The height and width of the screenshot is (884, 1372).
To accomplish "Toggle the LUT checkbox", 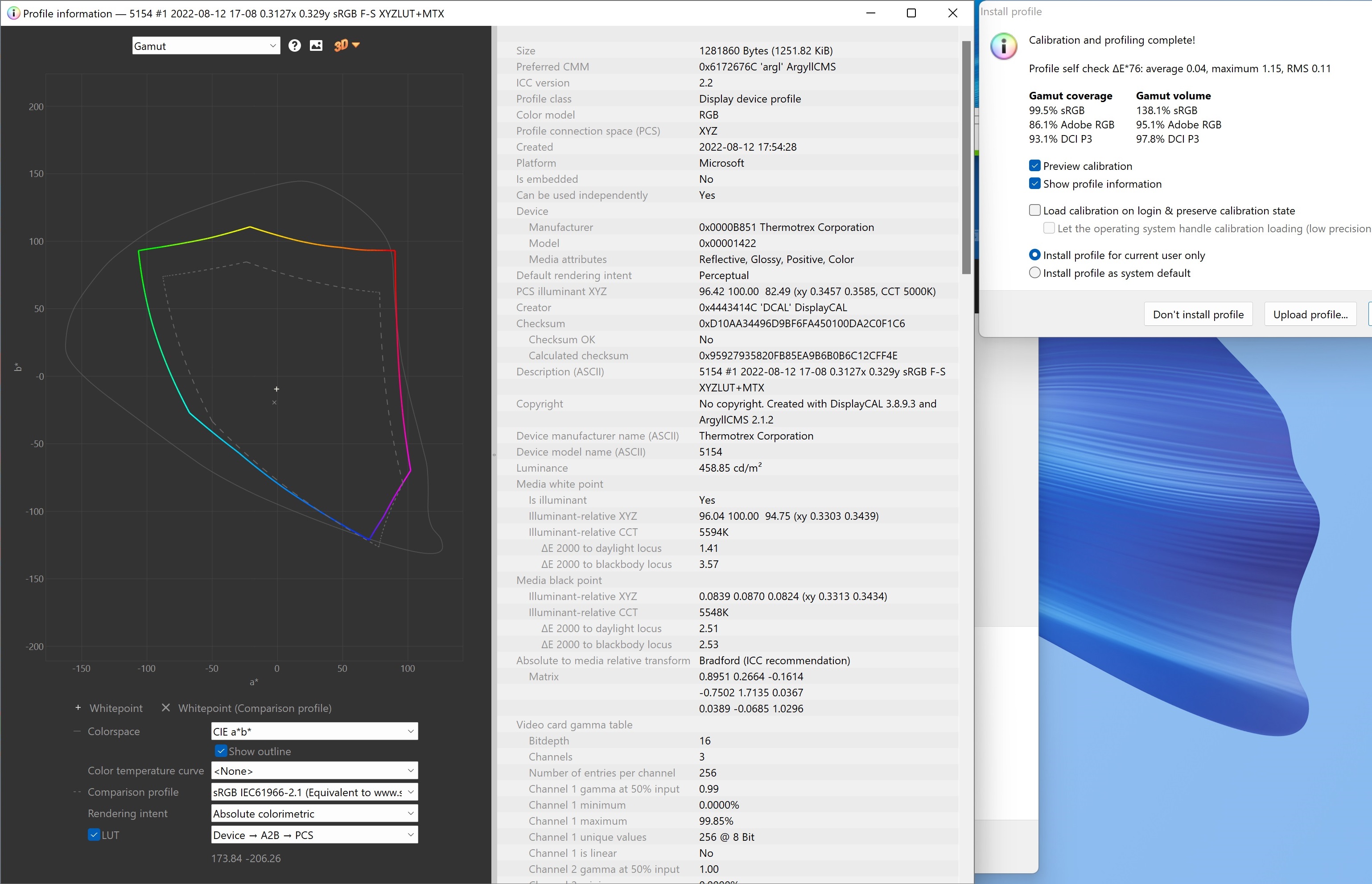I will 94,835.
